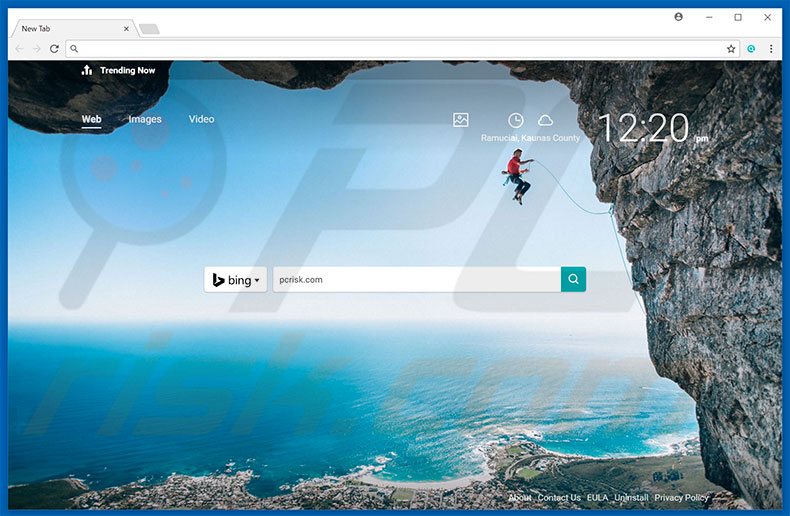Click the address bar search icon

[x=74, y=49]
